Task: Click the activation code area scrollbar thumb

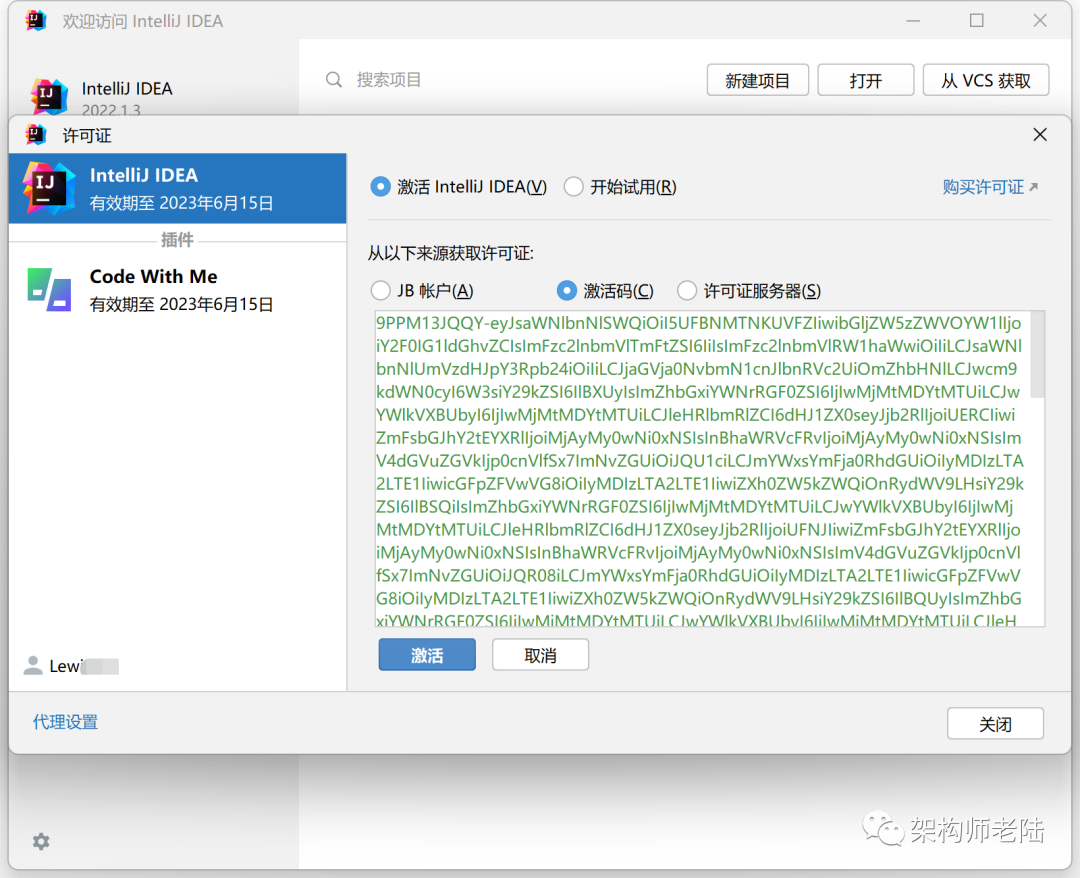Action: click(x=1038, y=355)
